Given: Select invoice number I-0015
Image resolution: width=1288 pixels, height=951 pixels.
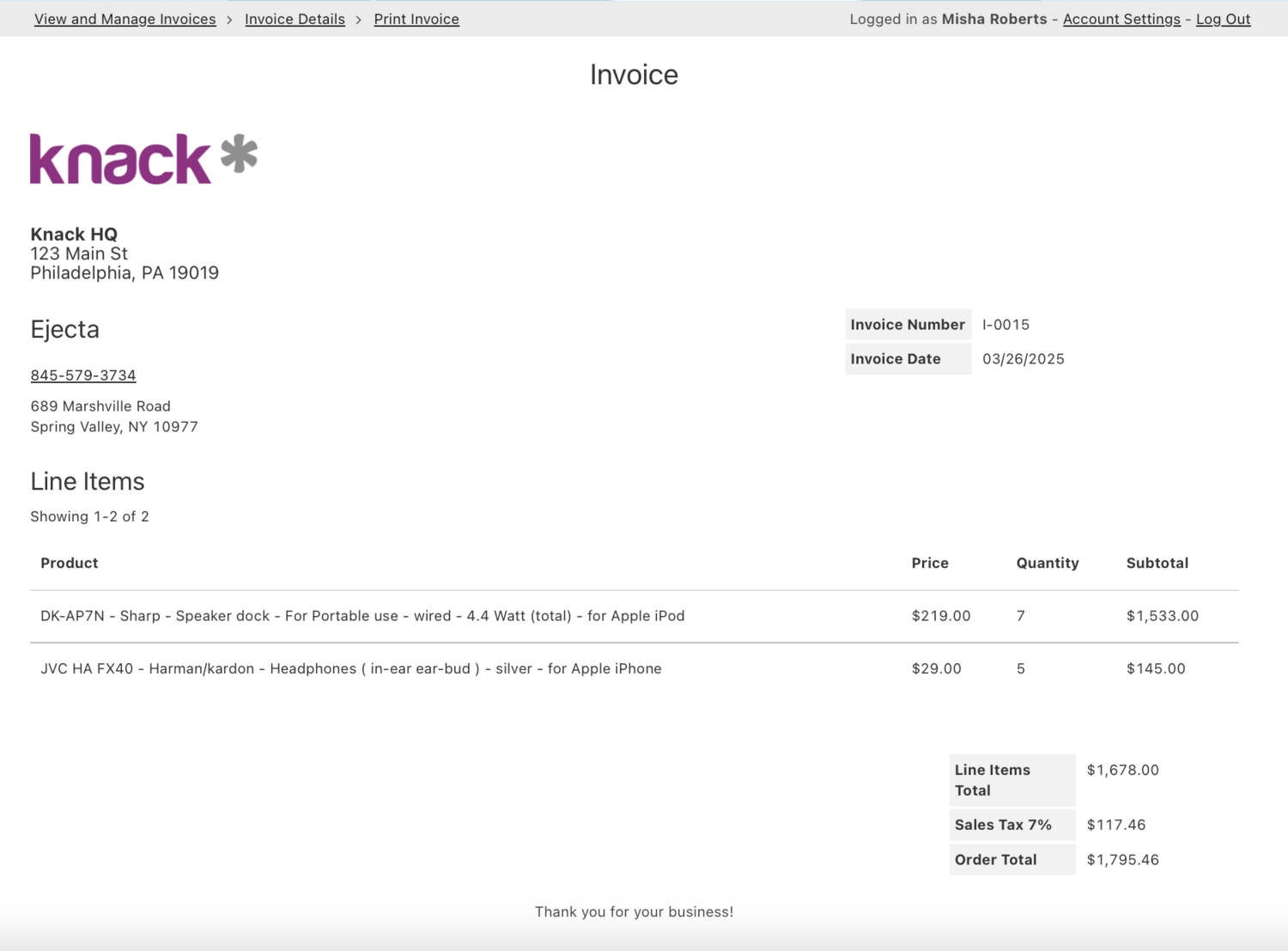Looking at the screenshot, I should [x=1005, y=324].
